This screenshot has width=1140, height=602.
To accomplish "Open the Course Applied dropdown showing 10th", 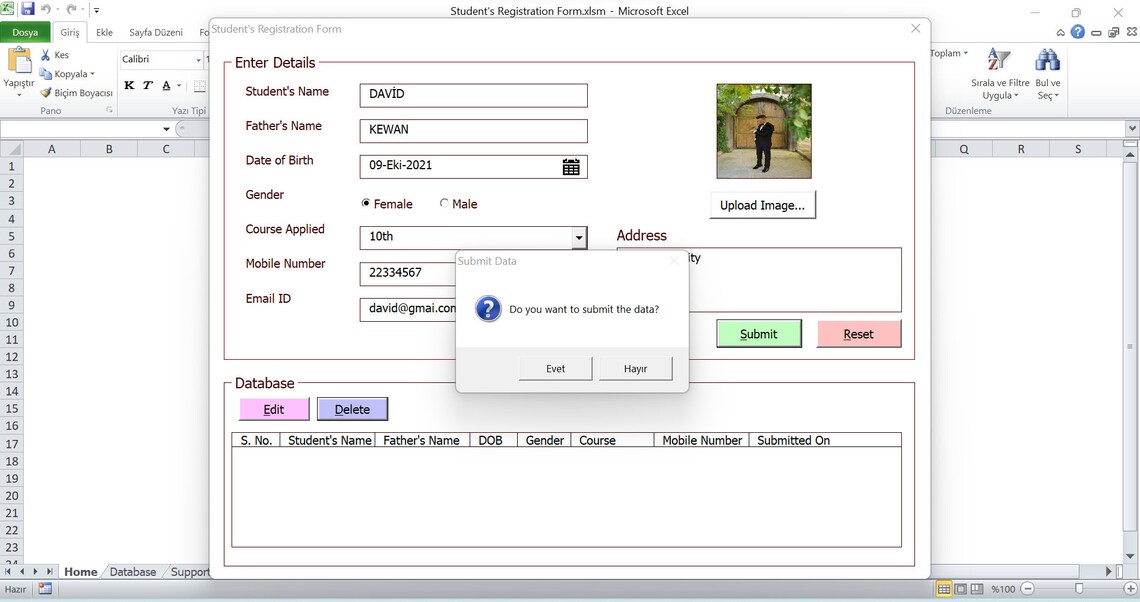I will pos(579,237).
